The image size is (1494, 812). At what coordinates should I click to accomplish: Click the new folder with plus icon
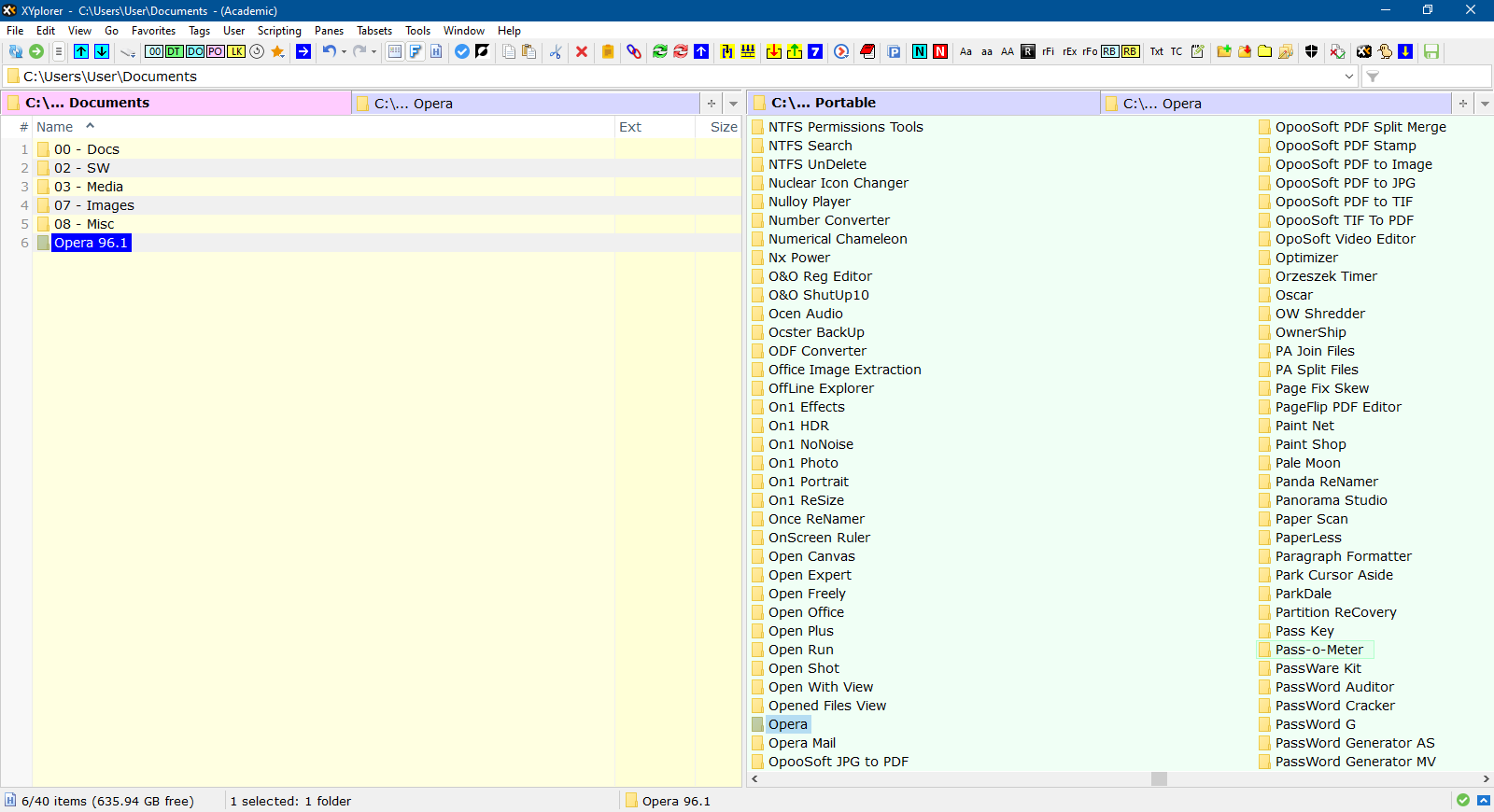pyautogui.click(x=1224, y=51)
